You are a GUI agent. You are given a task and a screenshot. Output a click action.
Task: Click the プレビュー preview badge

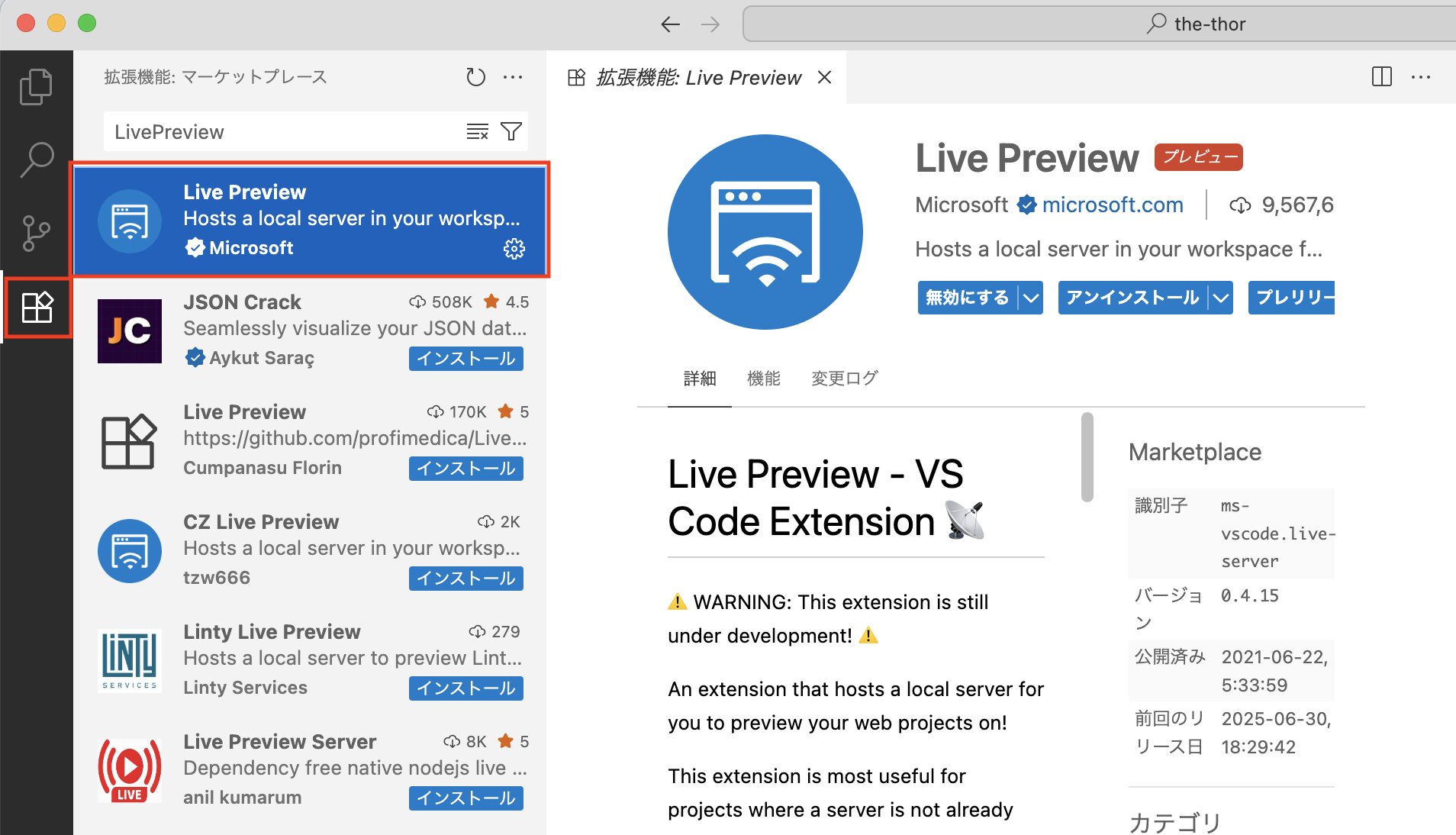click(1199, 156)
